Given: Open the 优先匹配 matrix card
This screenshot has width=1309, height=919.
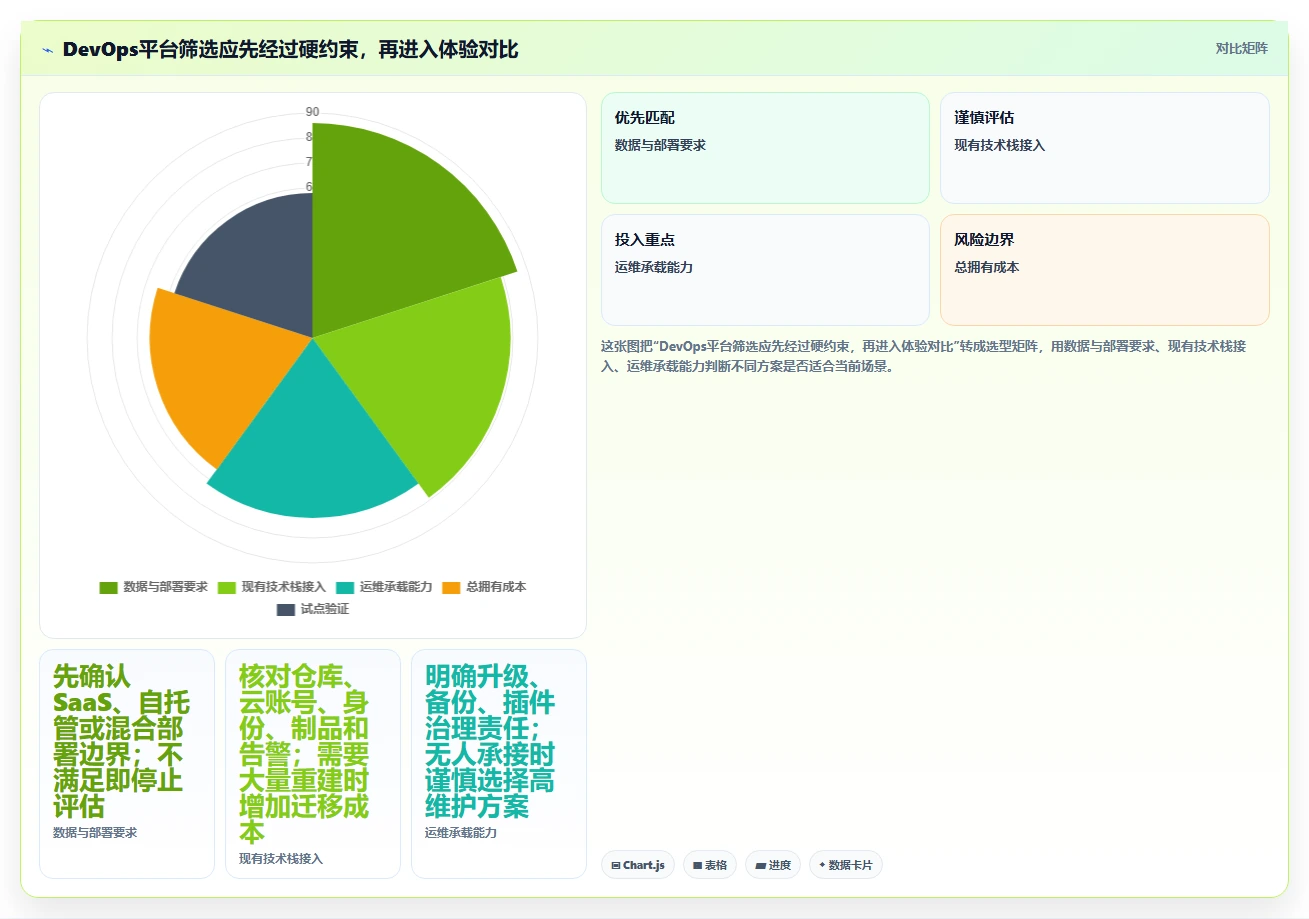Looking at the screenshot, I should click(x=765, y=148).
